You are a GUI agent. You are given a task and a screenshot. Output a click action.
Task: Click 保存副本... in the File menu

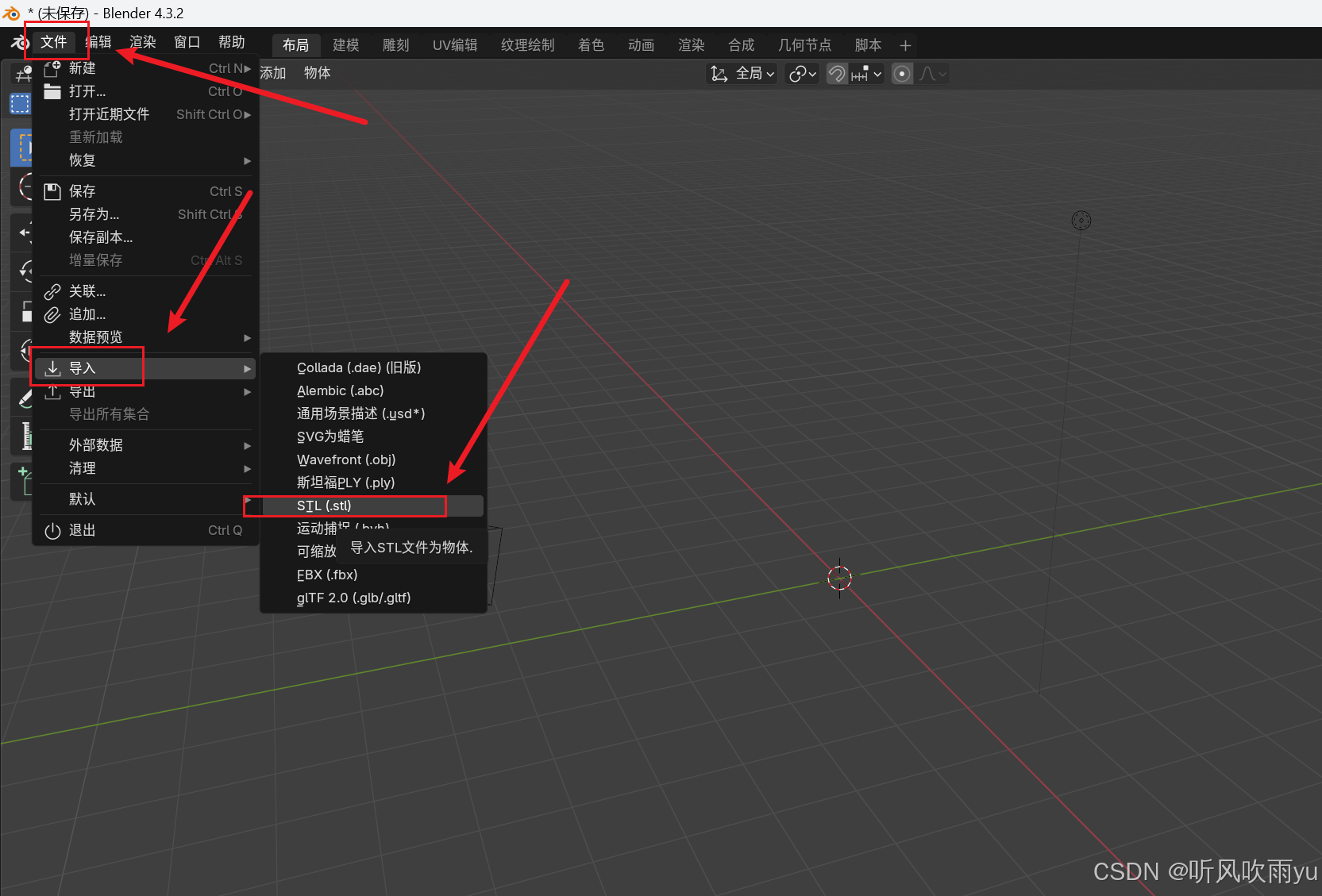tap(145, 237)
